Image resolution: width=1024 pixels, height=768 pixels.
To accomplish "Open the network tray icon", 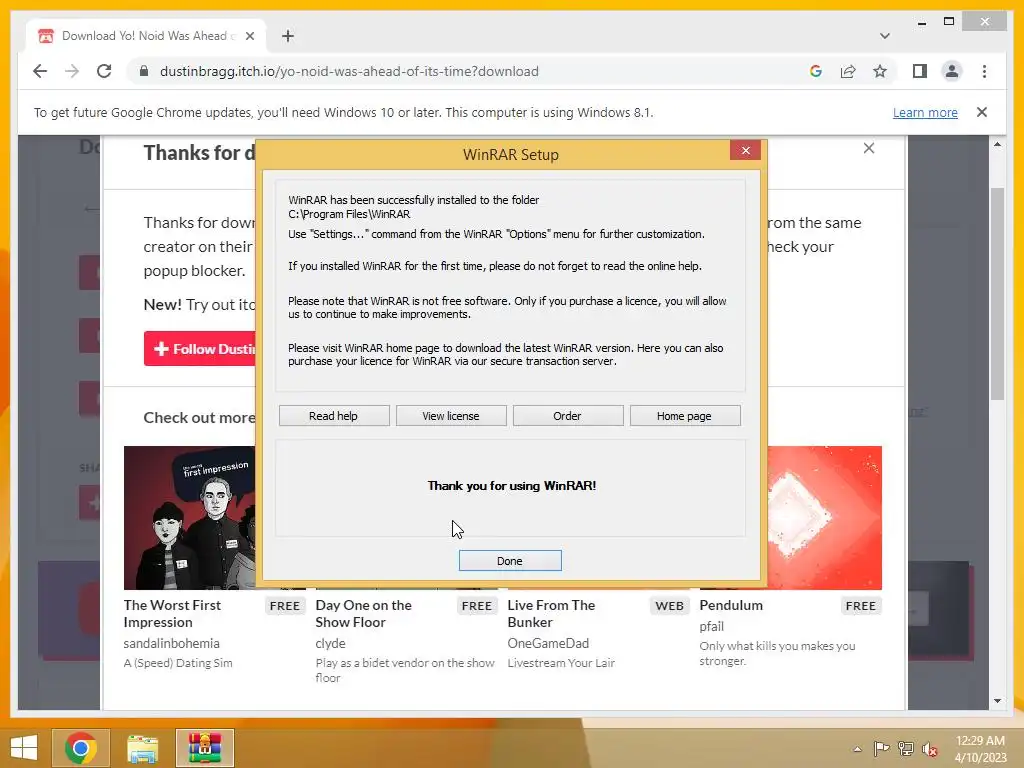I will point(906,749).
